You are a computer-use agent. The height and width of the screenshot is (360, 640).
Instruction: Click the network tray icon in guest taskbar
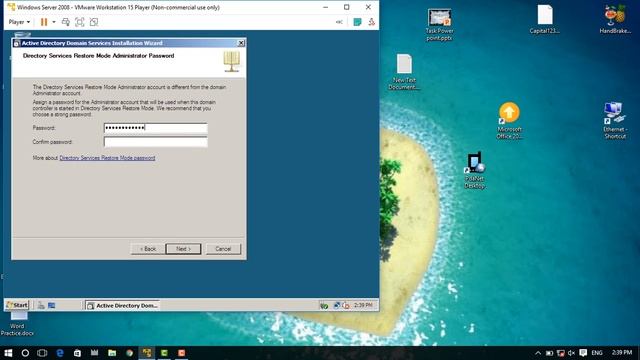click(x=336, y=305)
